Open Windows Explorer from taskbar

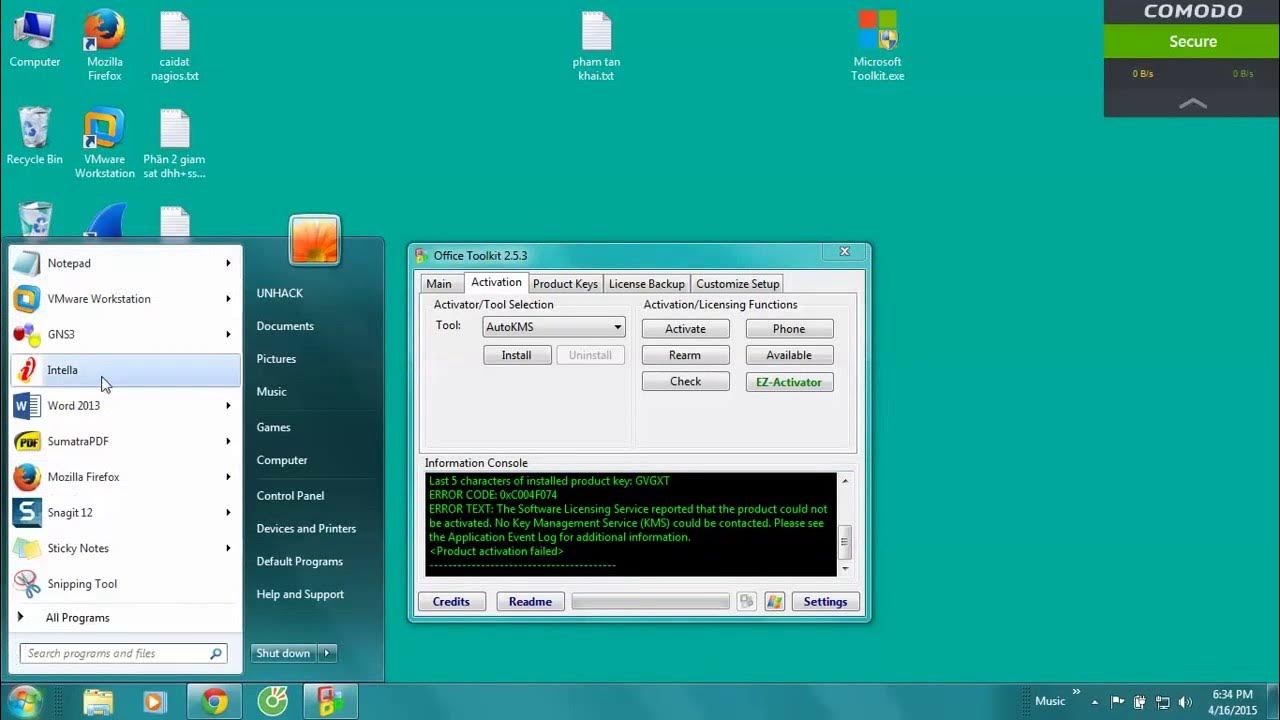click(x=98, y=702)
